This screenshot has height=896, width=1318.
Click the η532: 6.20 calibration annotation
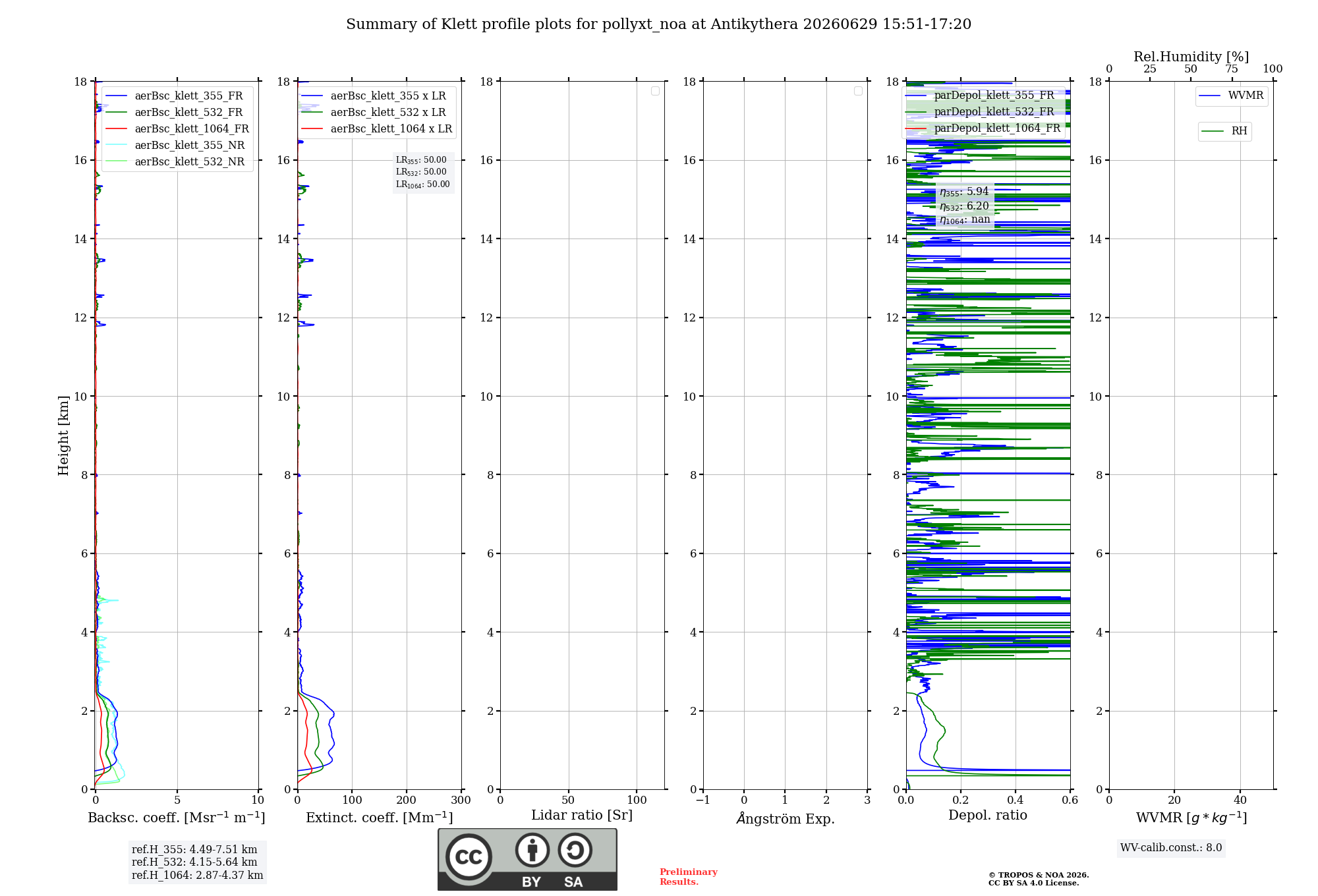coord(964,206)
